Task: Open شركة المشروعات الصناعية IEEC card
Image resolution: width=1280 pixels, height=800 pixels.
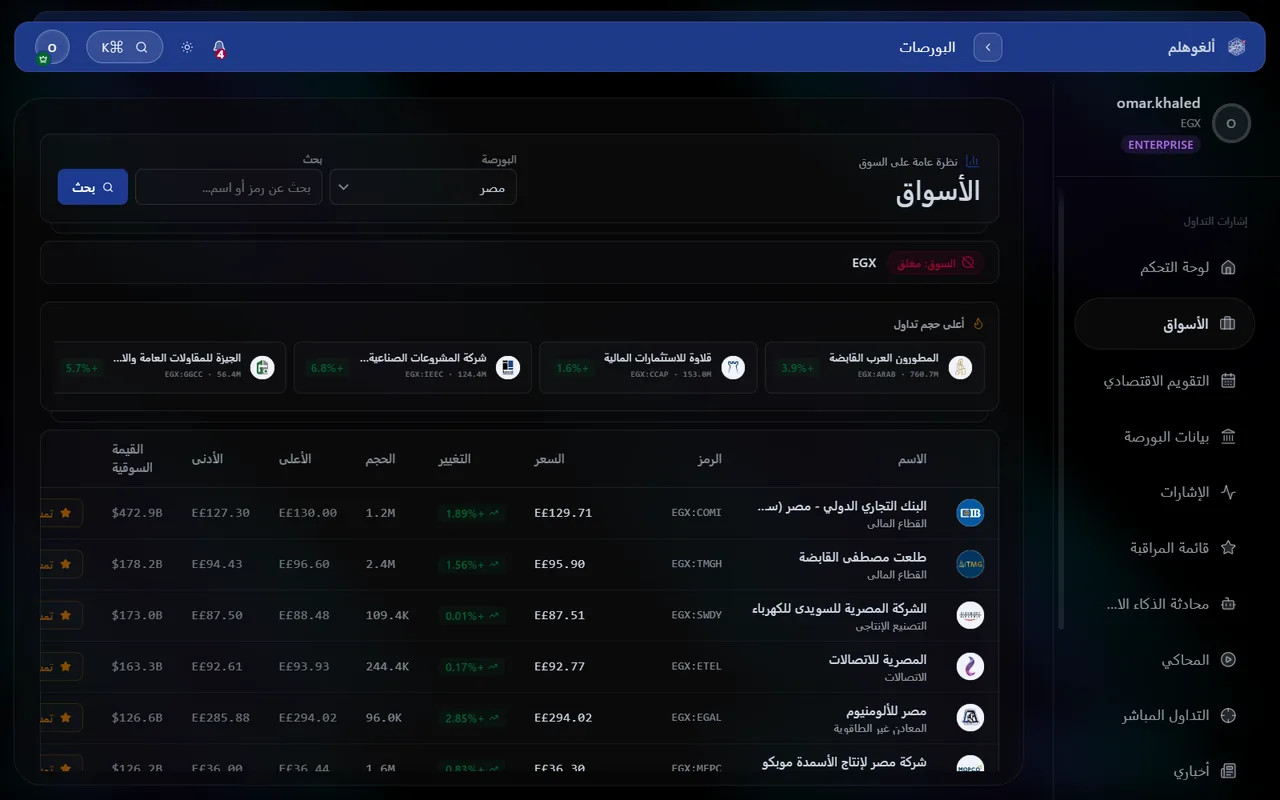Action: 413,367
